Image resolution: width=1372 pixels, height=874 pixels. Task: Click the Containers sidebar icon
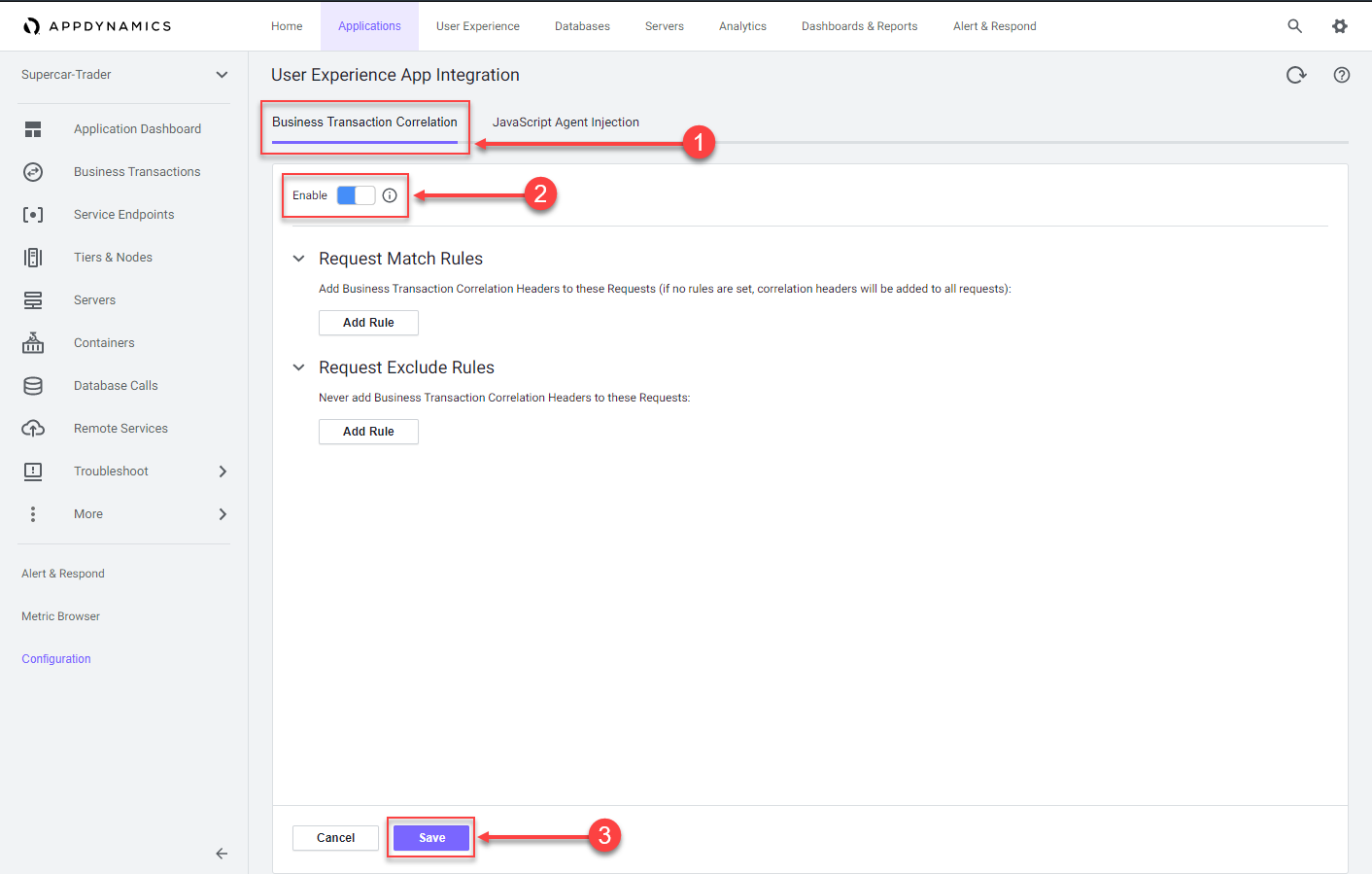pyautogui.click(x=33, y=342)
